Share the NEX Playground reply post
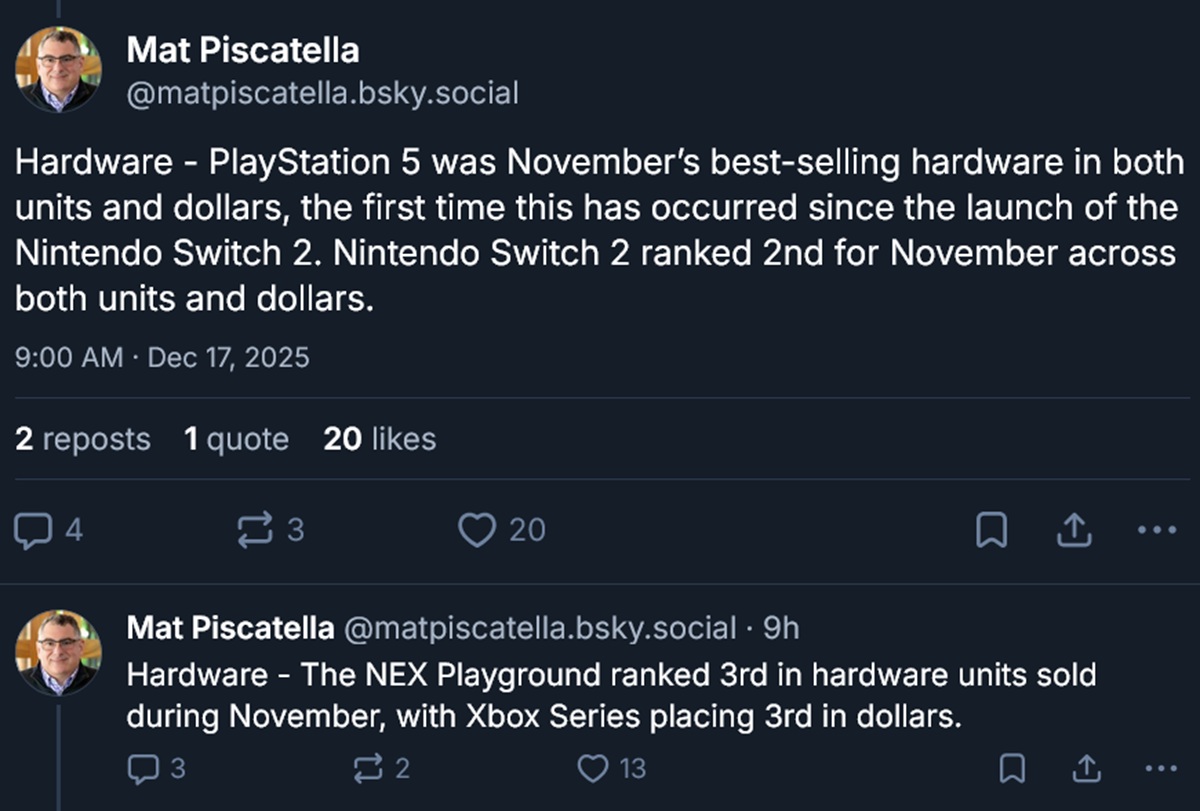1200x811 pixels. pos(1087,768)
